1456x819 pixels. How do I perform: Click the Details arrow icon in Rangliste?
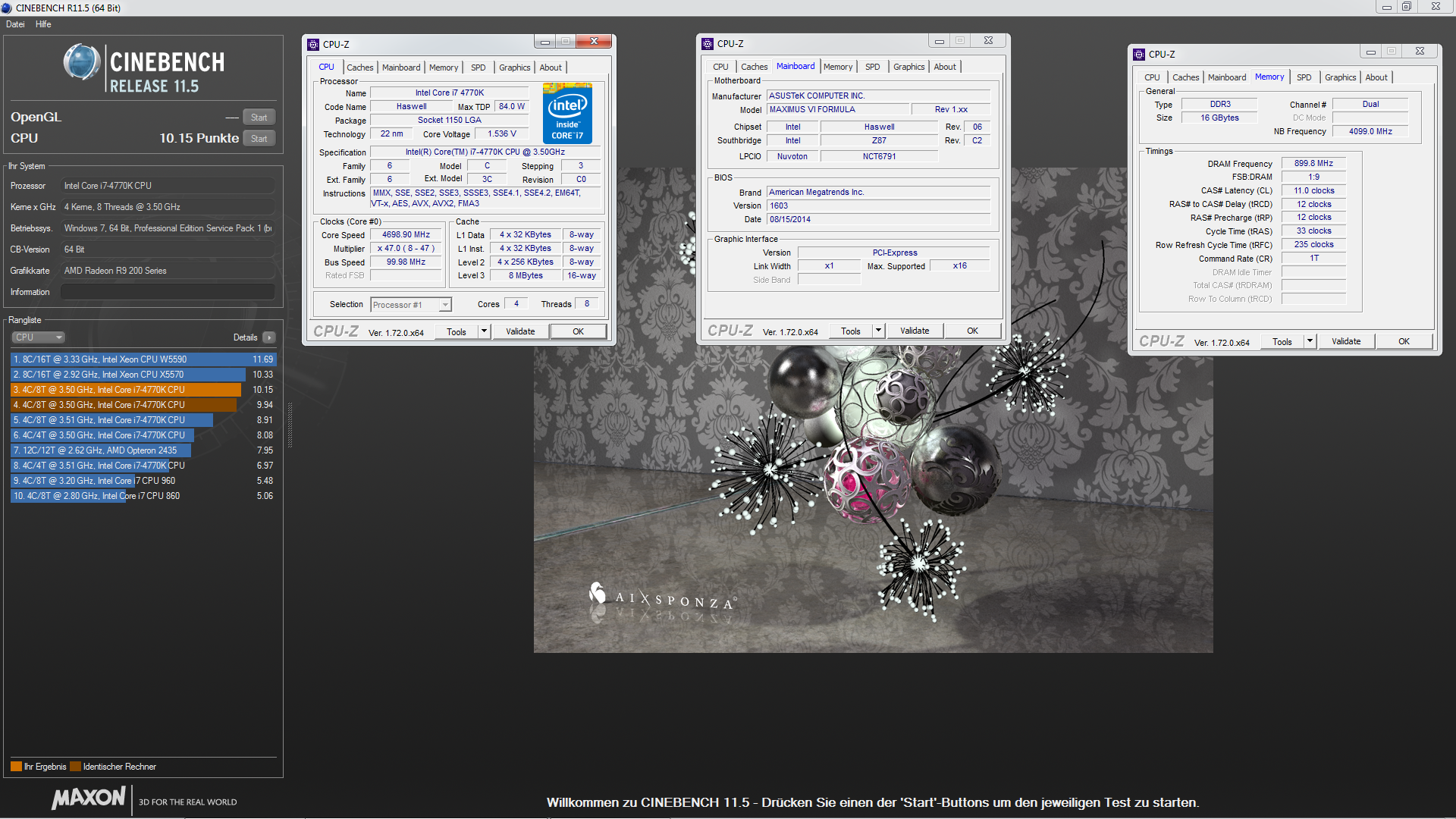coord(269,337)
